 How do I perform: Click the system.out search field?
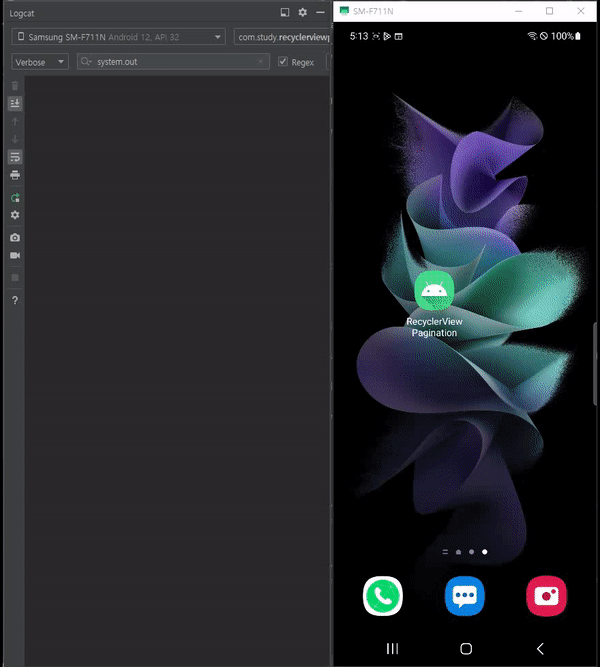tap(173, 62)
